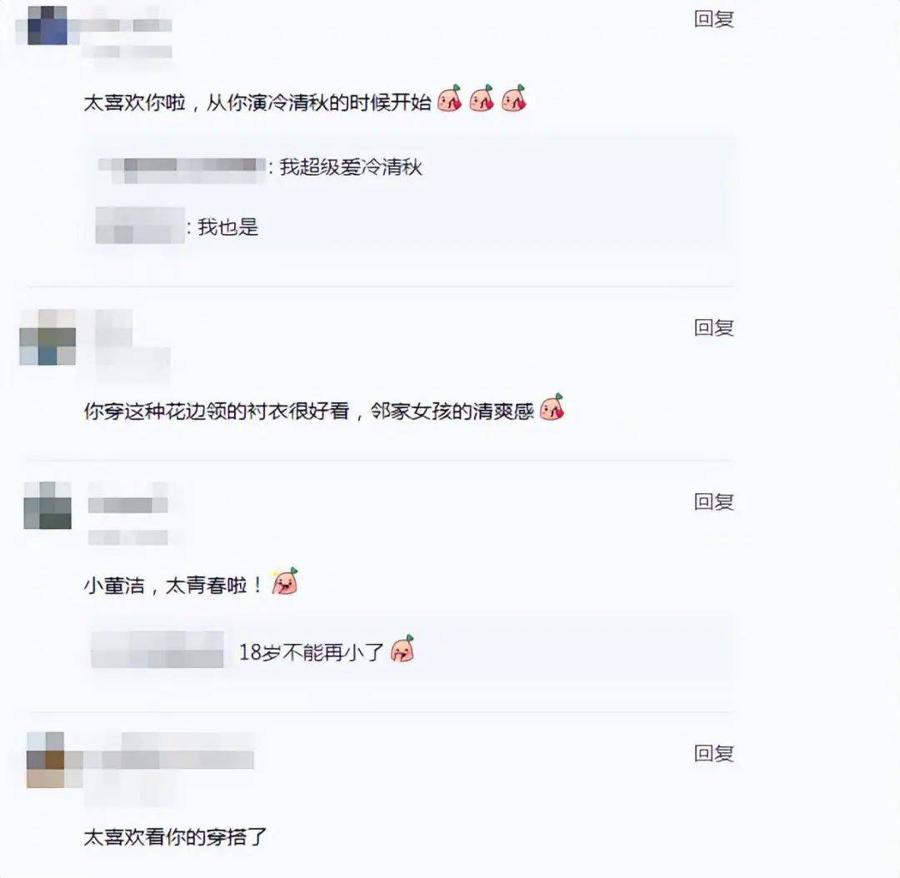This screenshot has height=878, width=900.
Task: Select the comment text 太喜欢看你的穿搭了
Action: [x=176, y=837]
